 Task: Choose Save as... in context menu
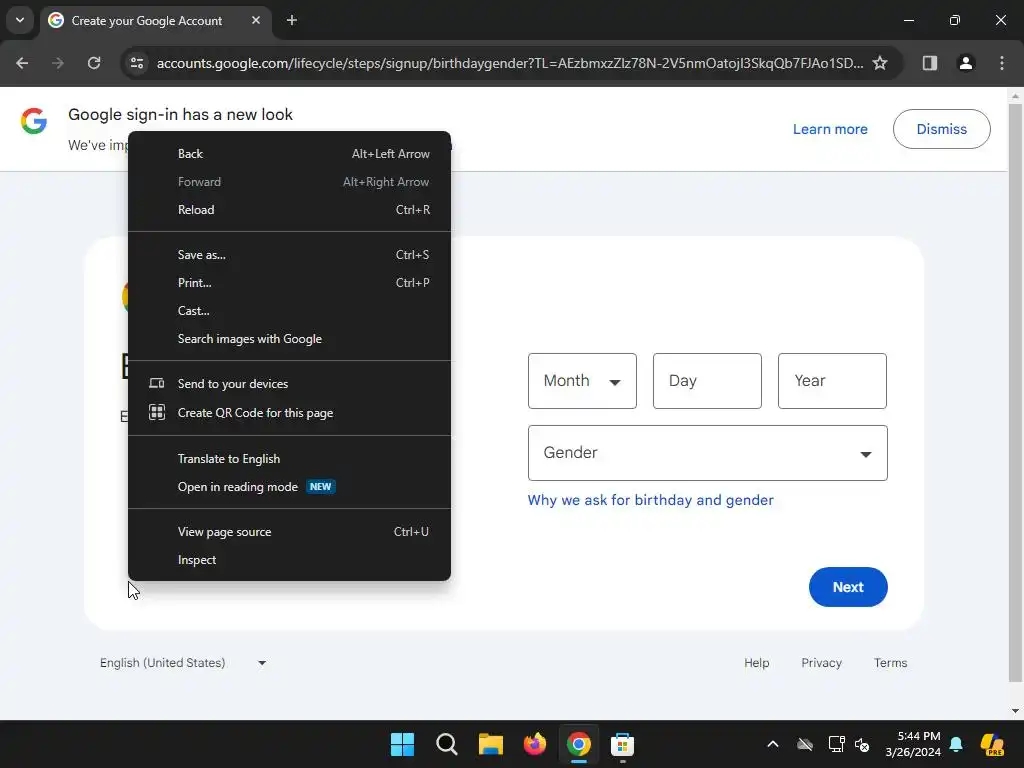tap(289, 255)
